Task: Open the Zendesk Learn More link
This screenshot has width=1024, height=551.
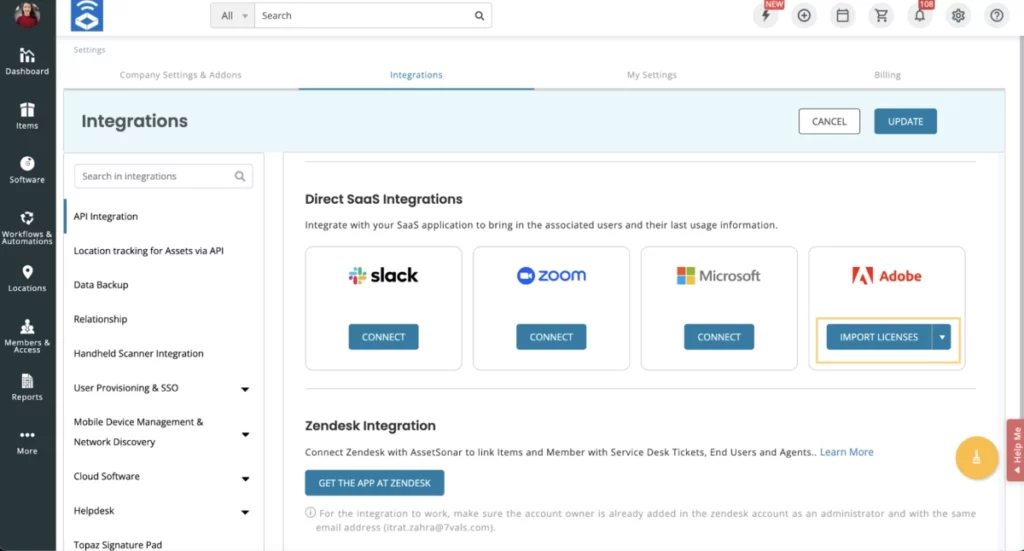Action: coord(846,452)
